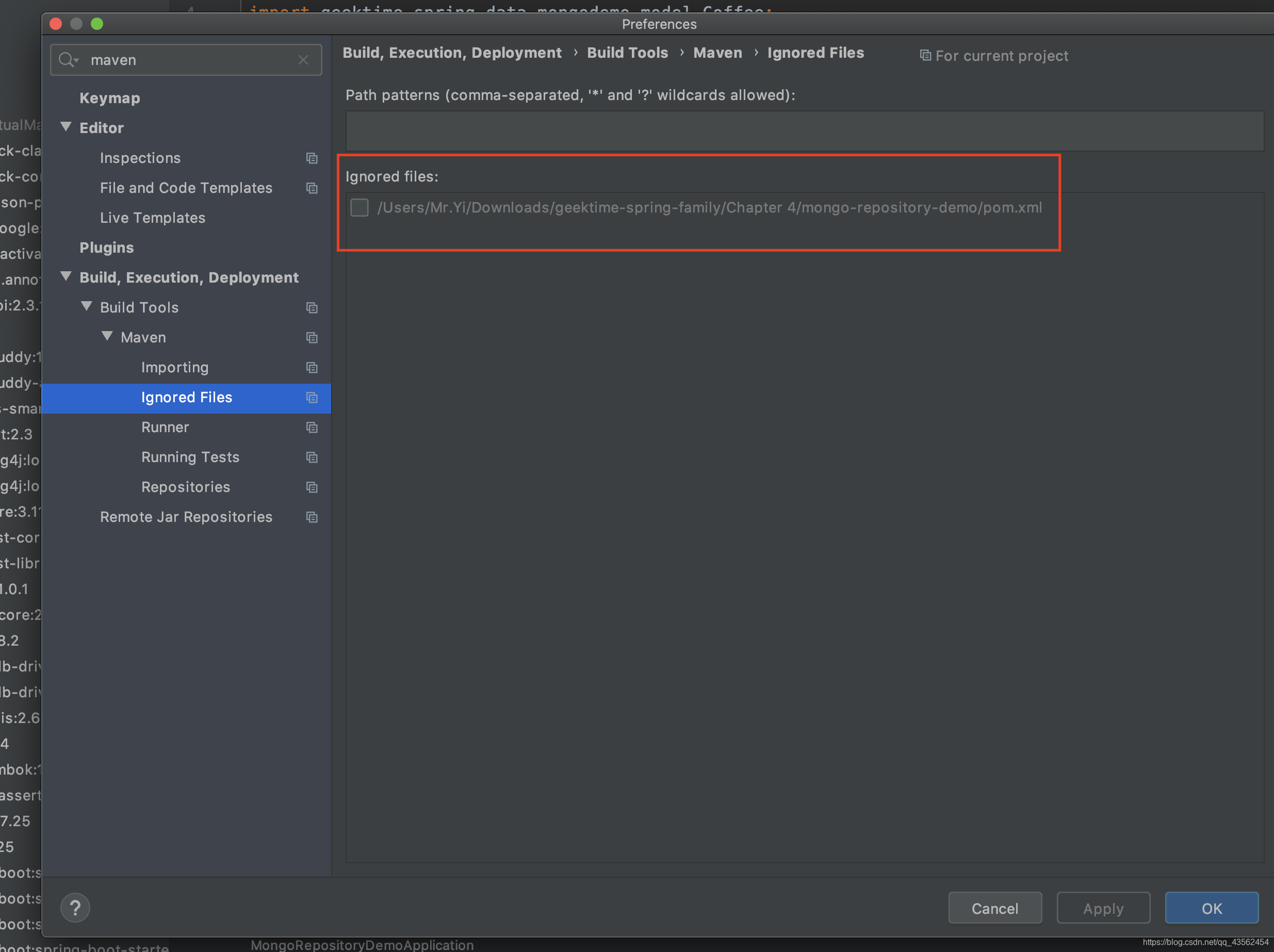
Task: Click the copy-settings icon next to Build Tools
Action: tap(312, 308)
